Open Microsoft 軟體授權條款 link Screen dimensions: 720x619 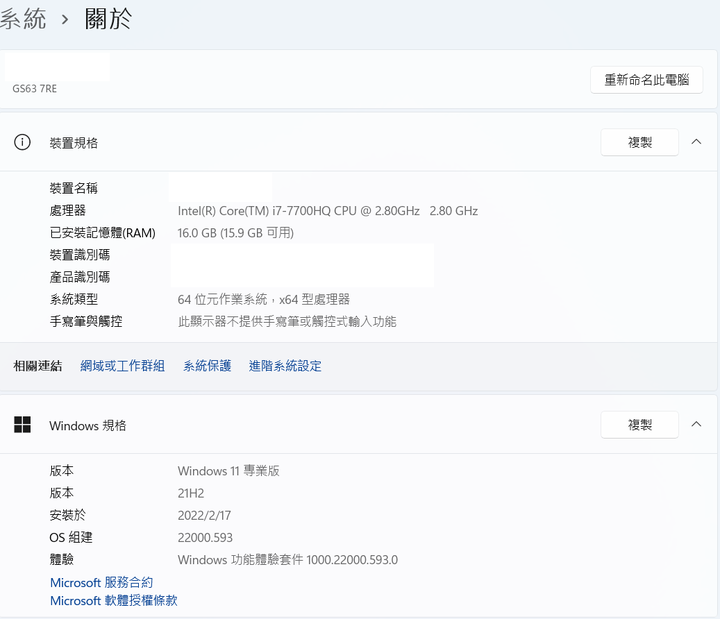tap(113, 601)
